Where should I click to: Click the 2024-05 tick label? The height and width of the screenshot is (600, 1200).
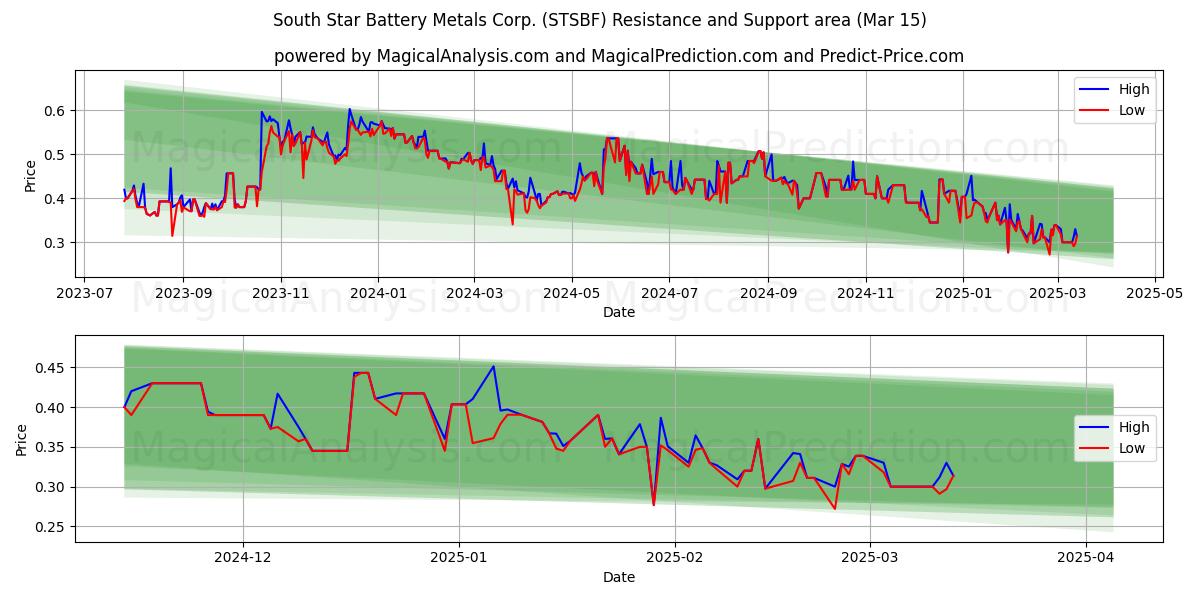coord(572,294)
